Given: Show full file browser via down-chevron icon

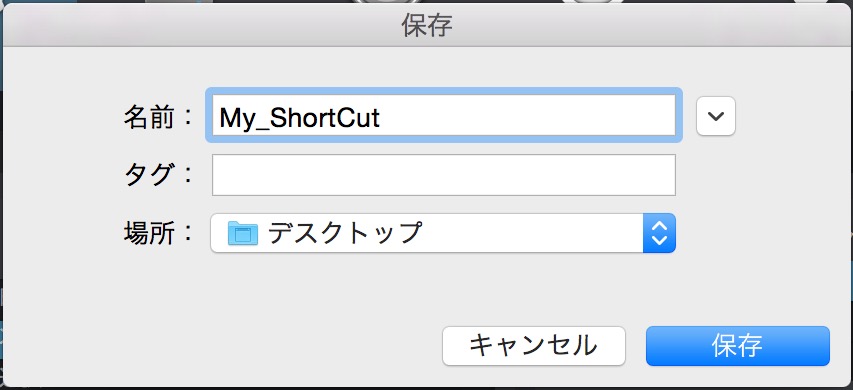Looking at the screenshot, I should tap(716, 116).
